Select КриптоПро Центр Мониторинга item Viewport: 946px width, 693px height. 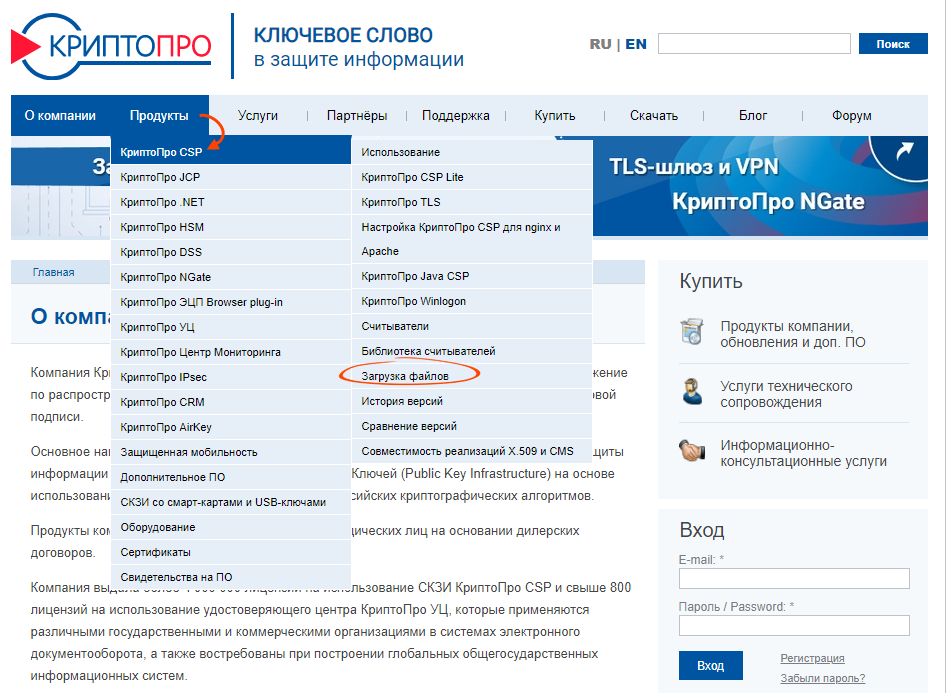[231, 352]
